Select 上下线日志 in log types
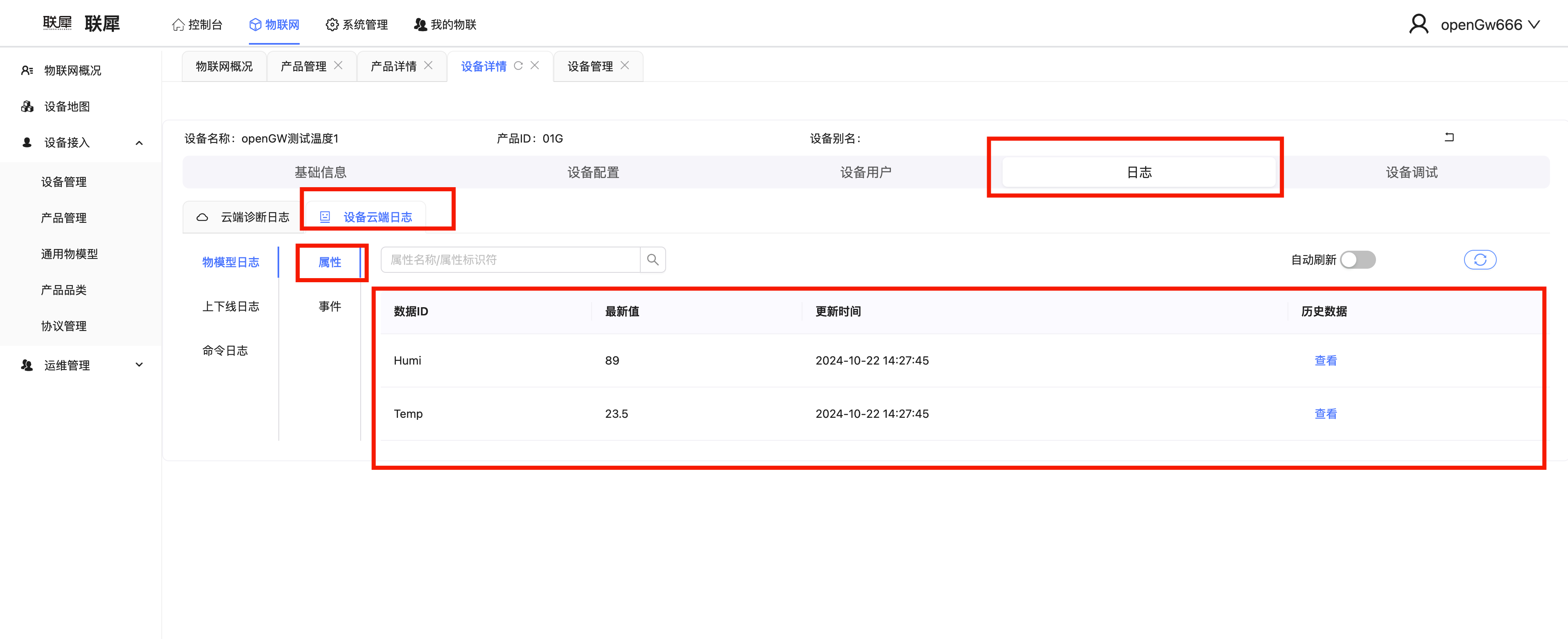Viewport: 1568px width, 639px height. 230,306
